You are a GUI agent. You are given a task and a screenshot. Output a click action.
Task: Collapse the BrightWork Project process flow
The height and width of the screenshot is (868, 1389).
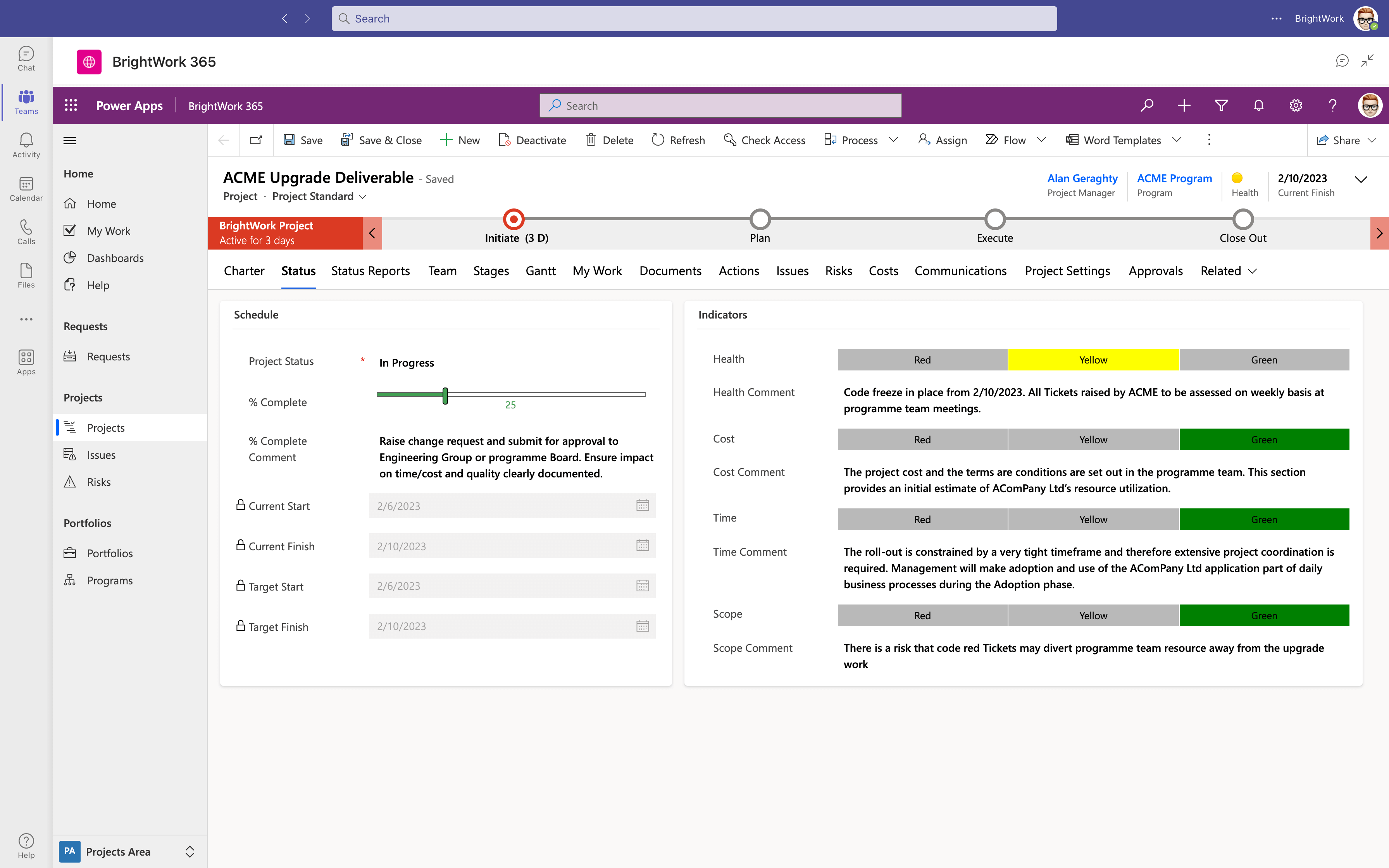coord(372,233)
